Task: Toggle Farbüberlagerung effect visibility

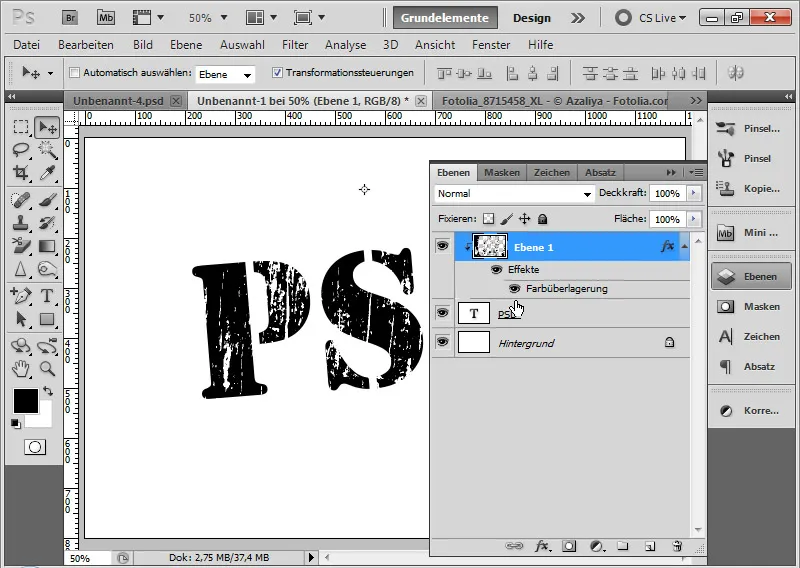Action: click(514, 289)
